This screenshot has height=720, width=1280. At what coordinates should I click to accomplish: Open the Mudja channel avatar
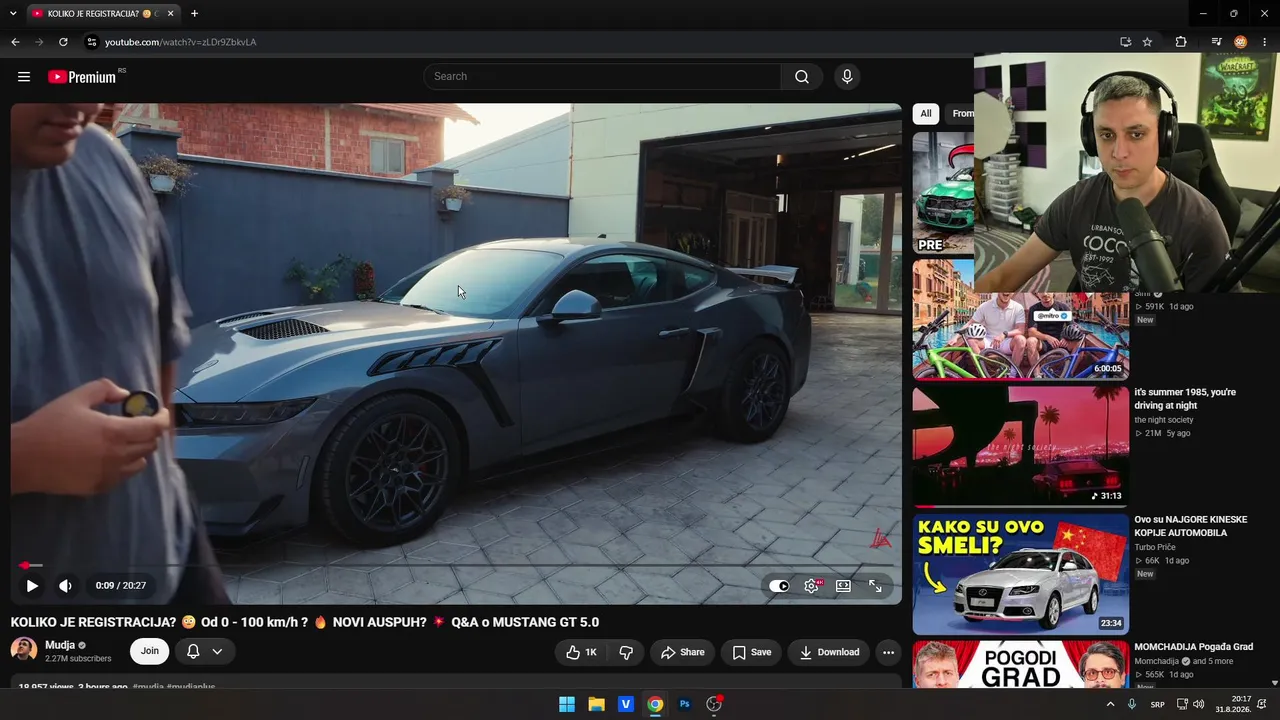click(x=24, y=650)
